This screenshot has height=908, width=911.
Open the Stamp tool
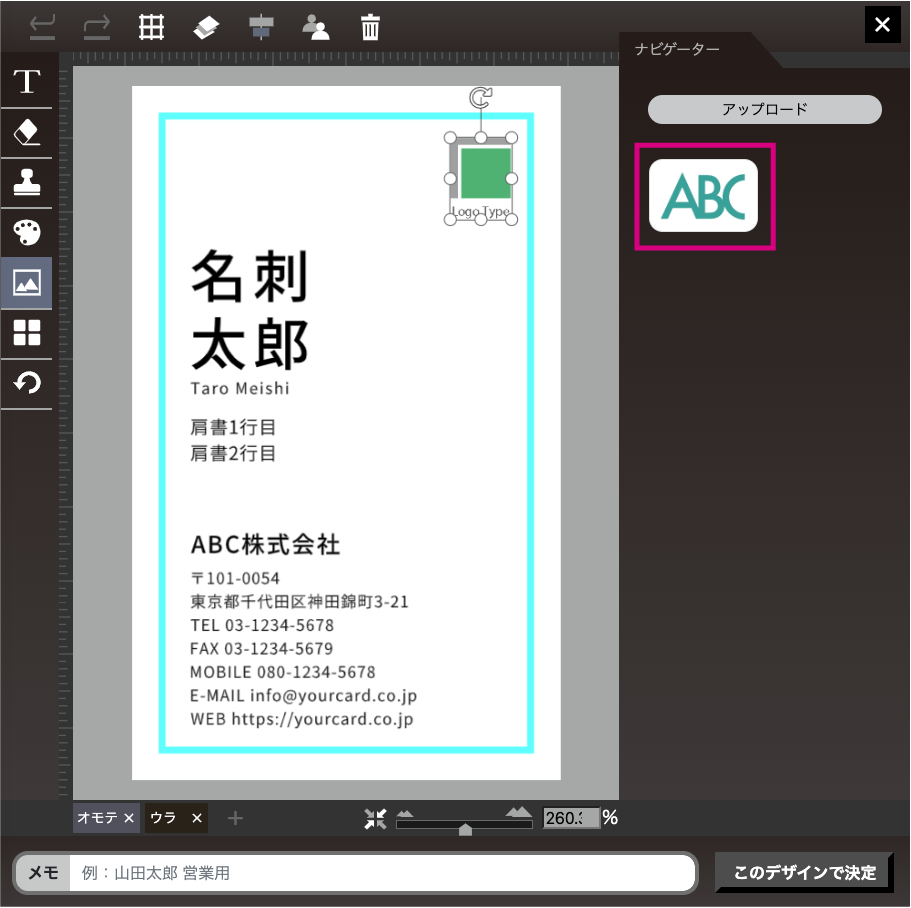click(x=26, y=182)
